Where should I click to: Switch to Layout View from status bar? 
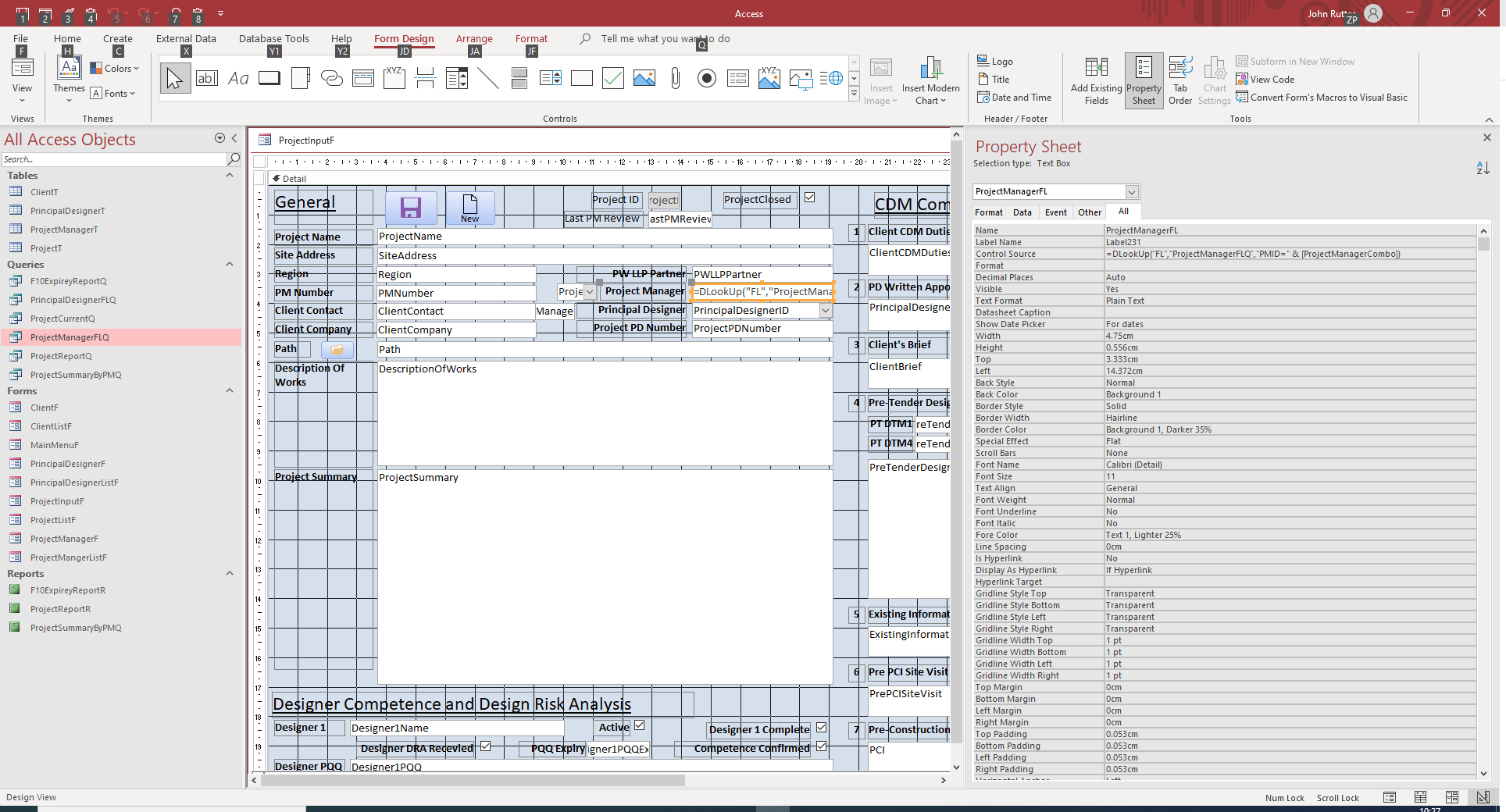[x=1452, y=797]
